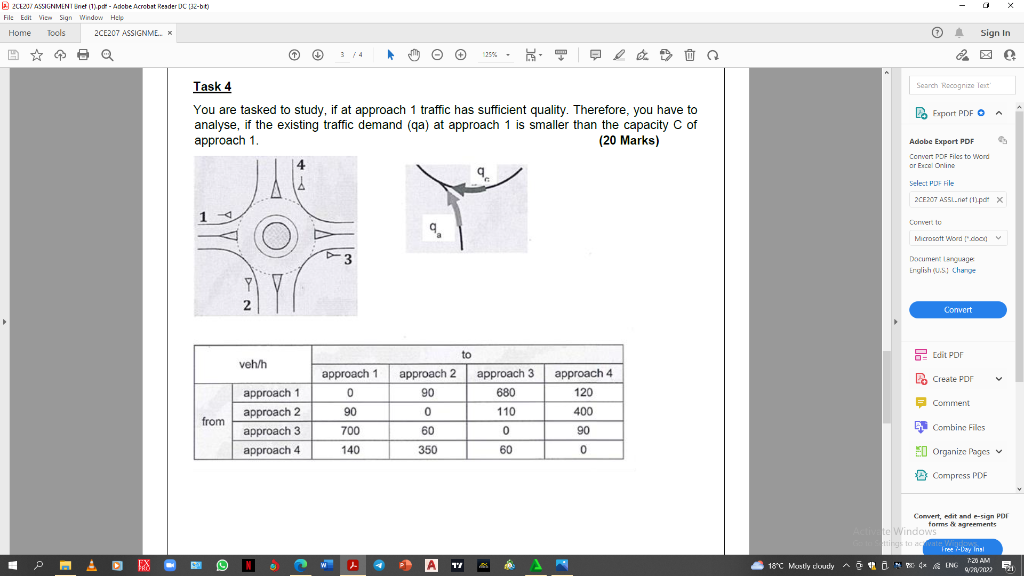Open the Help question mark icon
Screen dimensions: 1024x576
point(937,33)
